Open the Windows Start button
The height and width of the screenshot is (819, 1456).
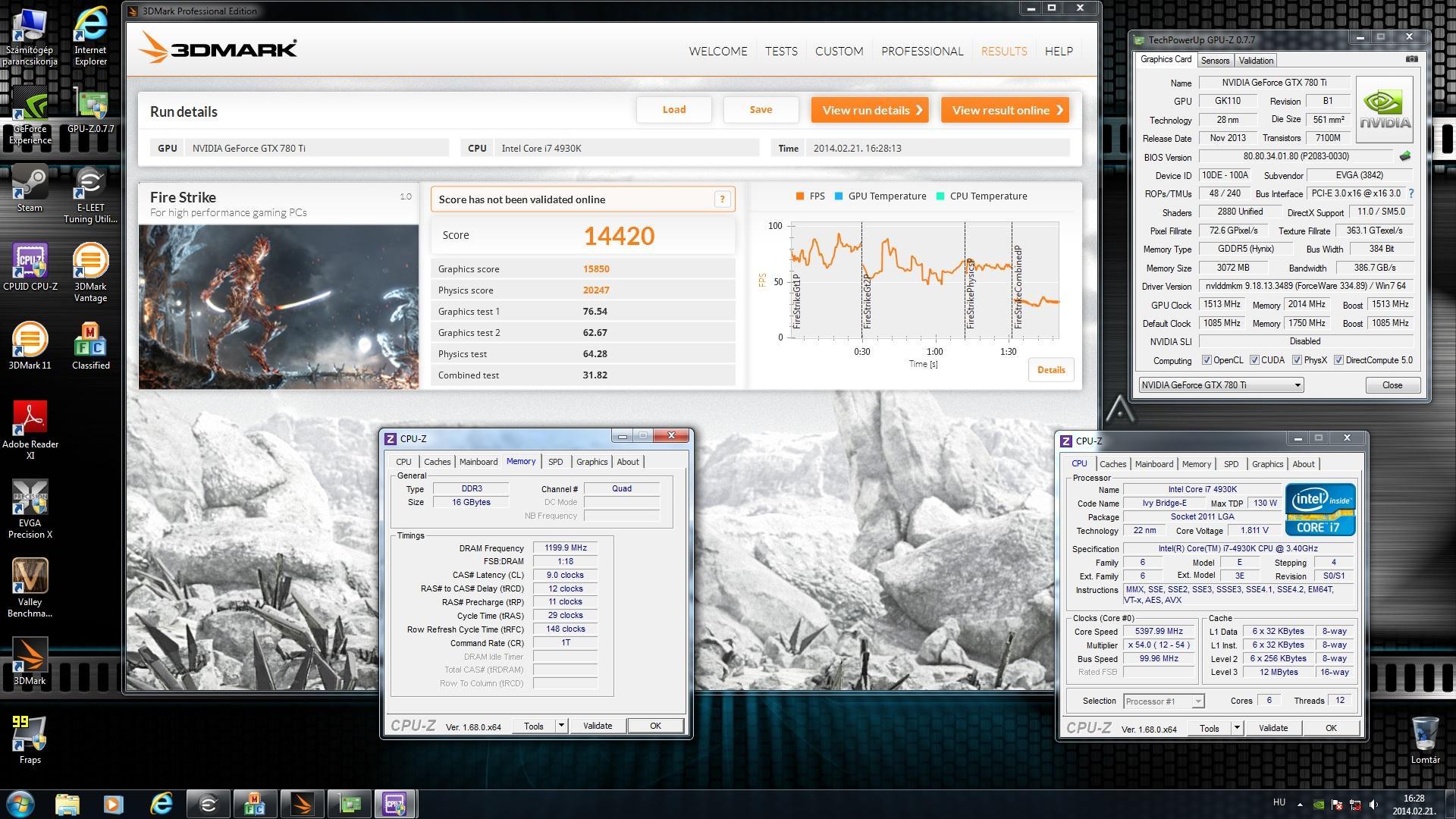coord(20,803)
